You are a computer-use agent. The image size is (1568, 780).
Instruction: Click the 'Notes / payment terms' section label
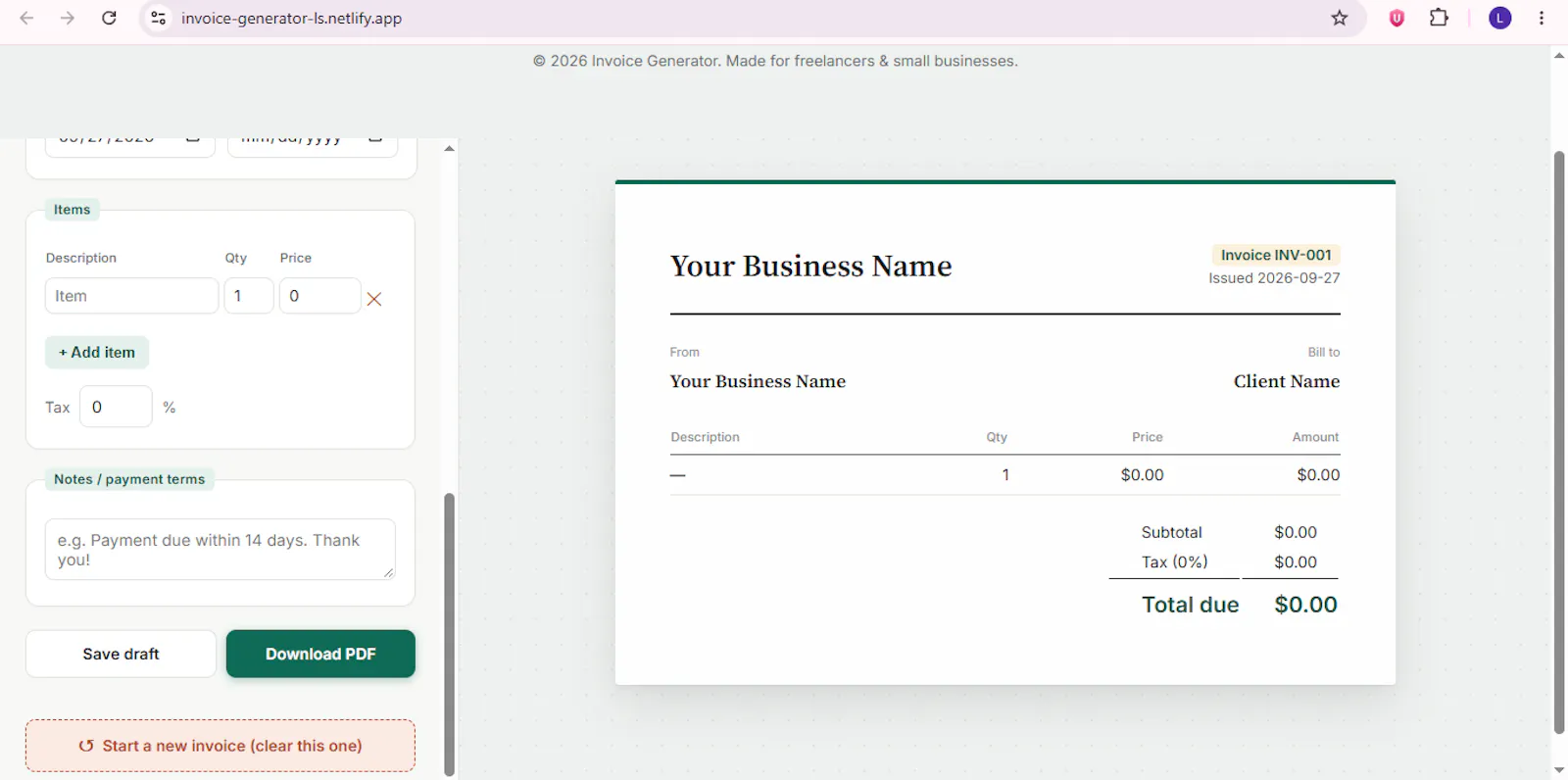[x=129, y=479]
